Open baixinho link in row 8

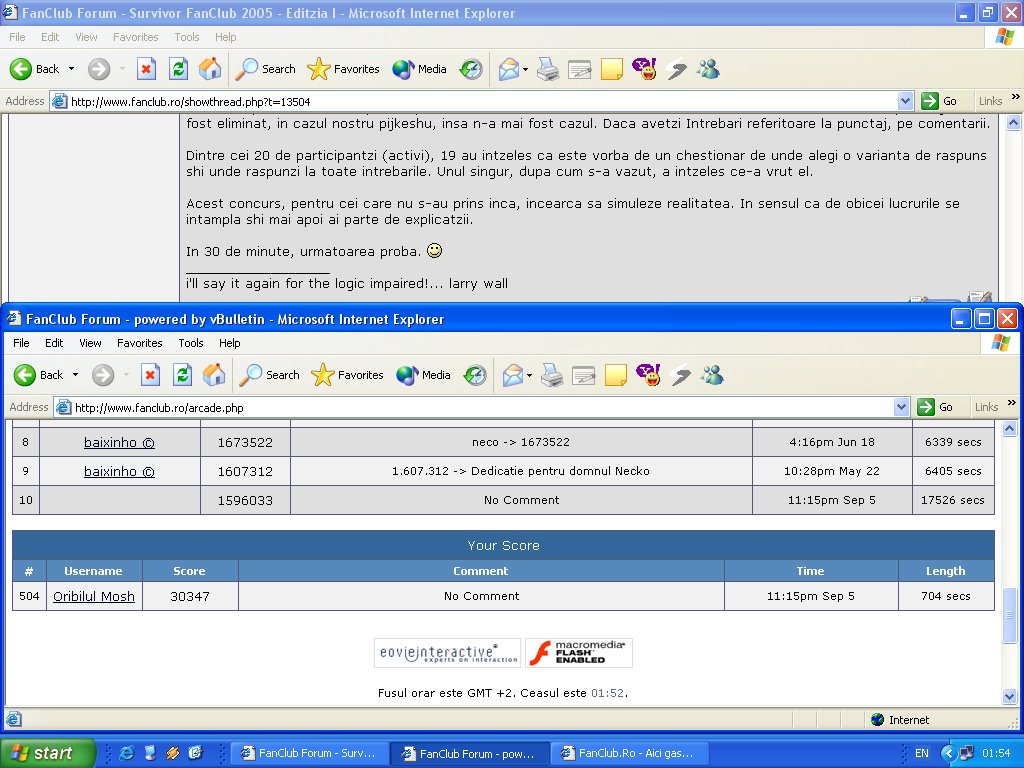click(x=119, y=442)
